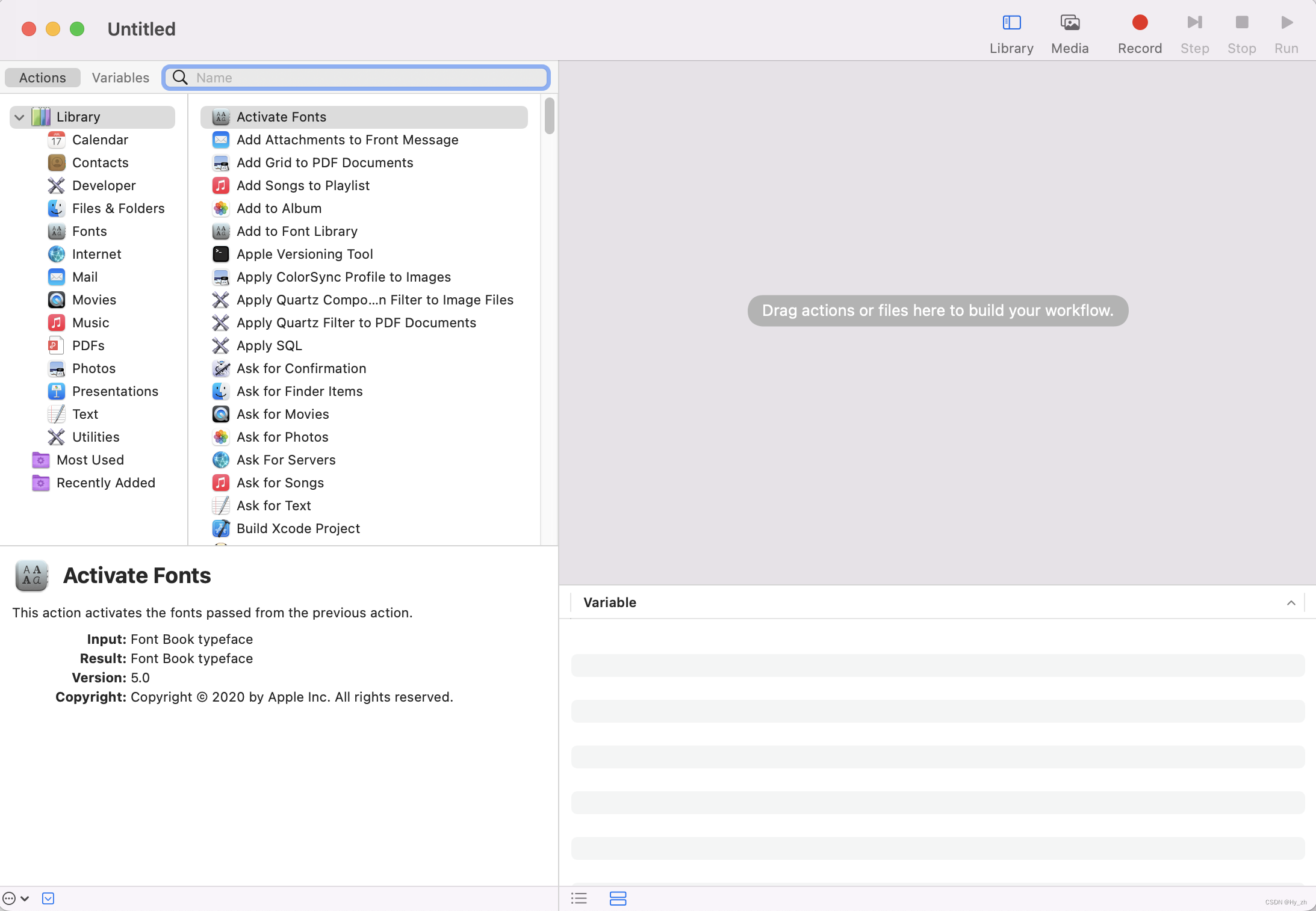Click the Record button in toolbar
The width and height of the screenshot is (1316, 911).
click(x=1139, y=23)
